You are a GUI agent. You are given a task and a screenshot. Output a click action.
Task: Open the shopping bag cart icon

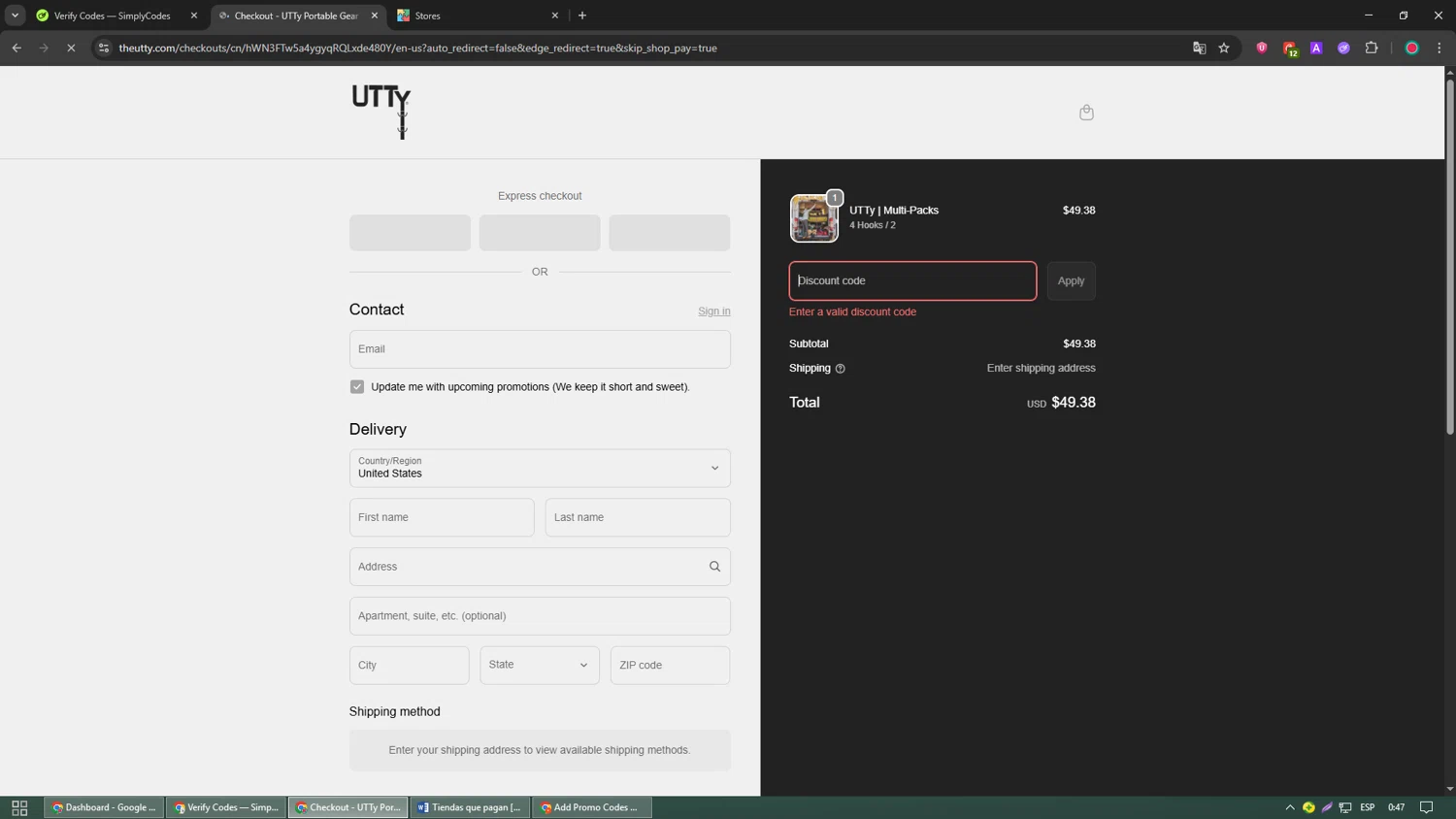(x=1086, y=113)
